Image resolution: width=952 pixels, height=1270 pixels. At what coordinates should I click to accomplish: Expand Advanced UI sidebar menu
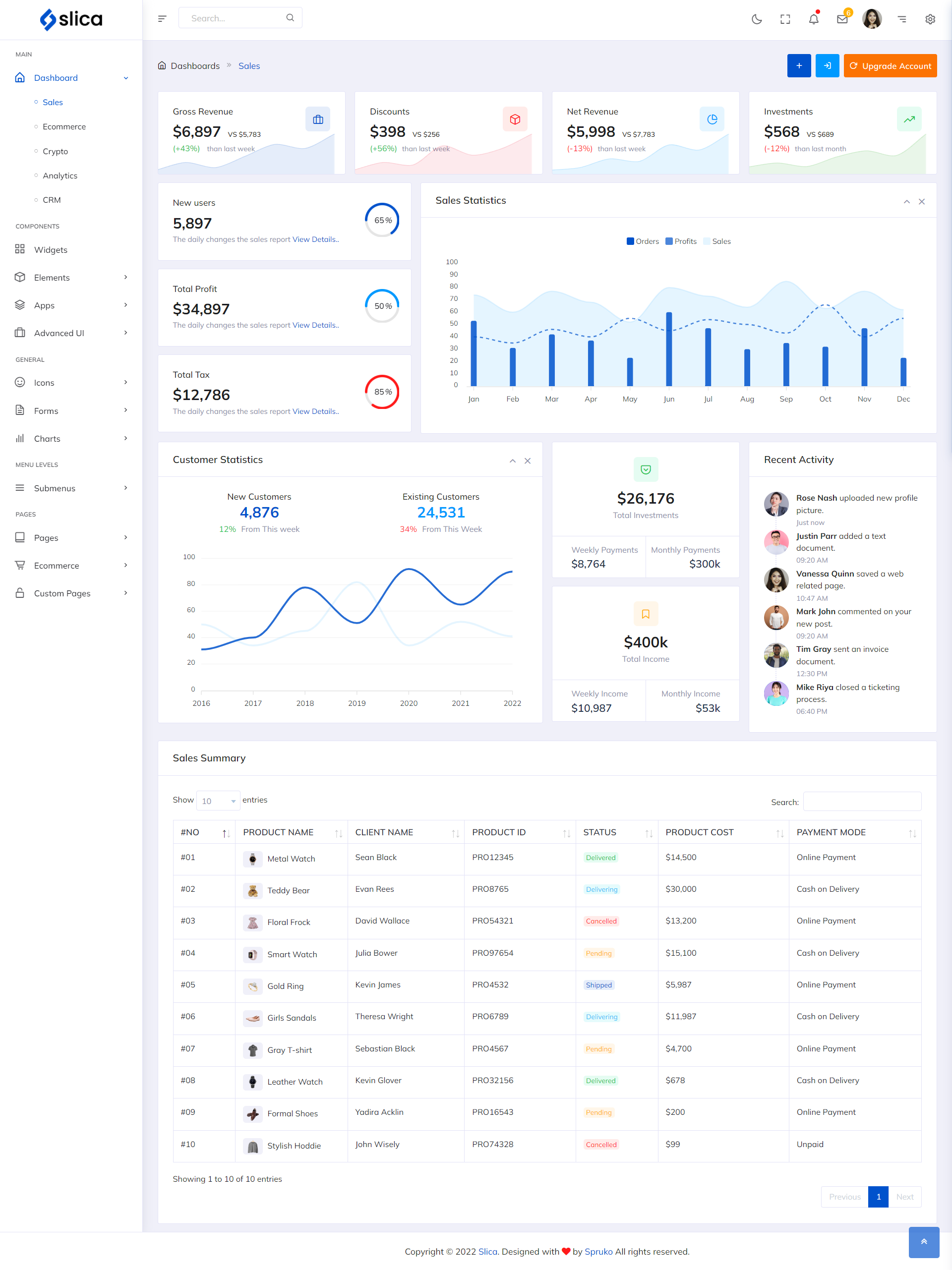tap(71, 333)
